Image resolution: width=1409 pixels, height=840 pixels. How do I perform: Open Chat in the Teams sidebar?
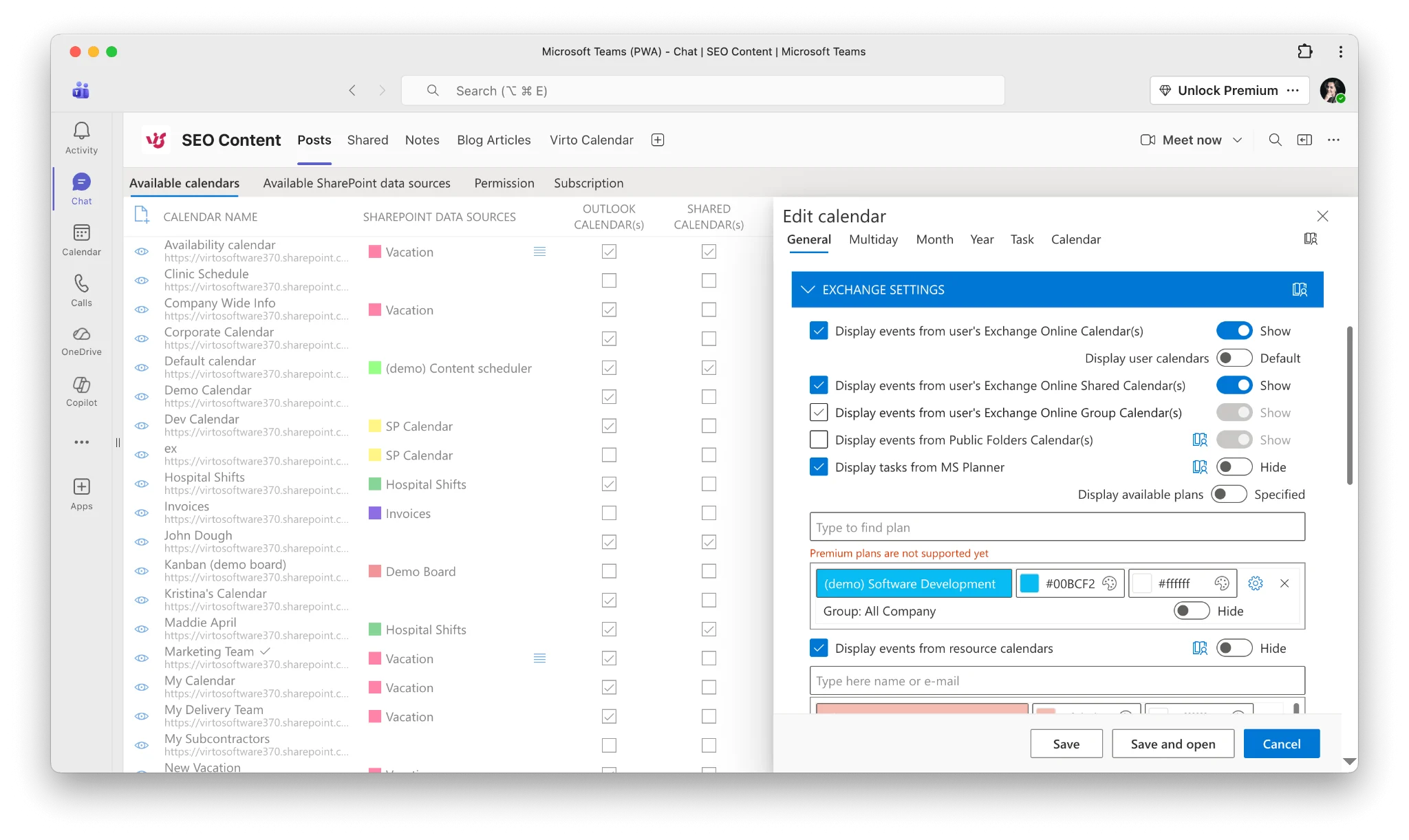coord(81,189)
